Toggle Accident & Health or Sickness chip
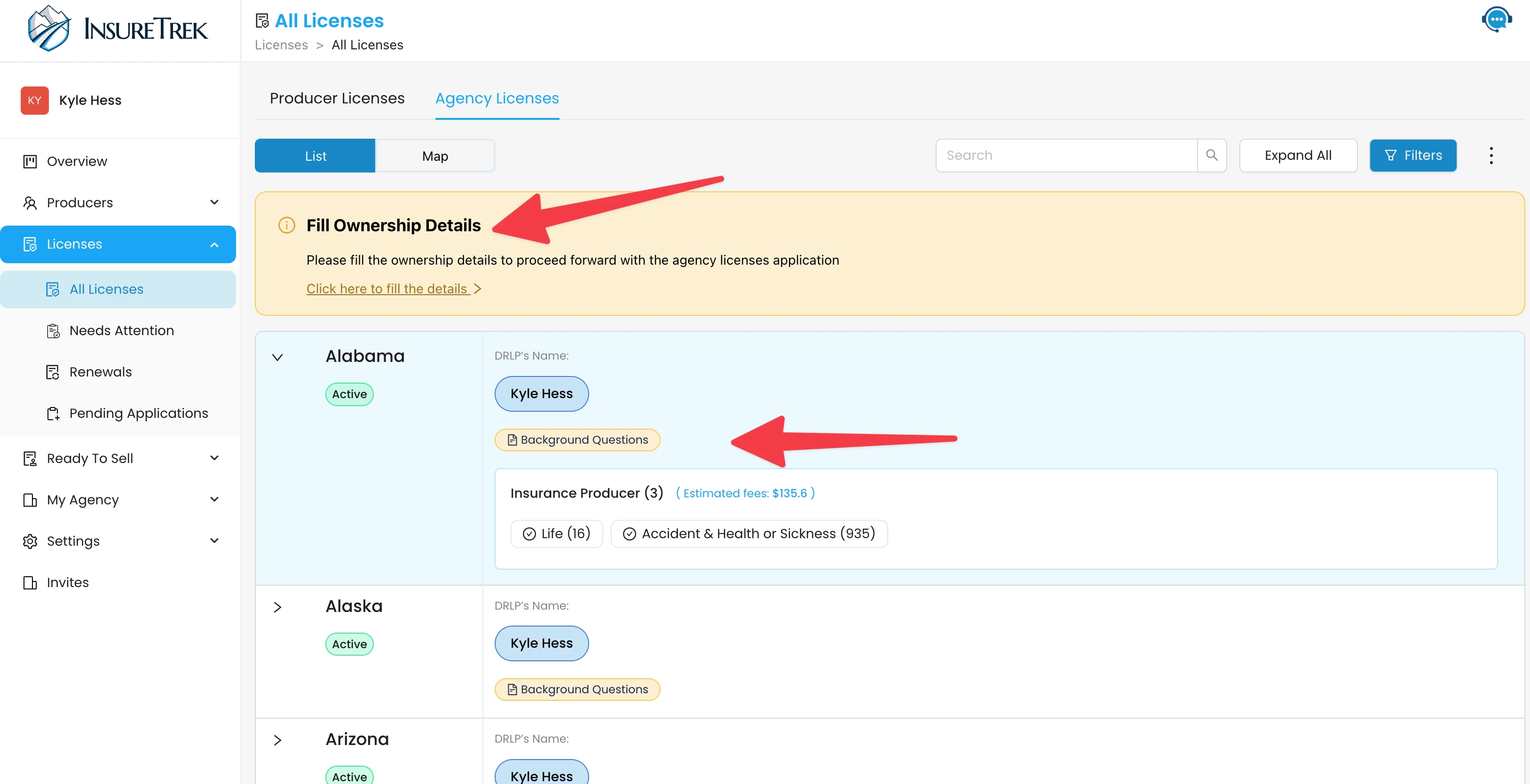The height and width of the screenshot is (784, 1530). [749, 534]
